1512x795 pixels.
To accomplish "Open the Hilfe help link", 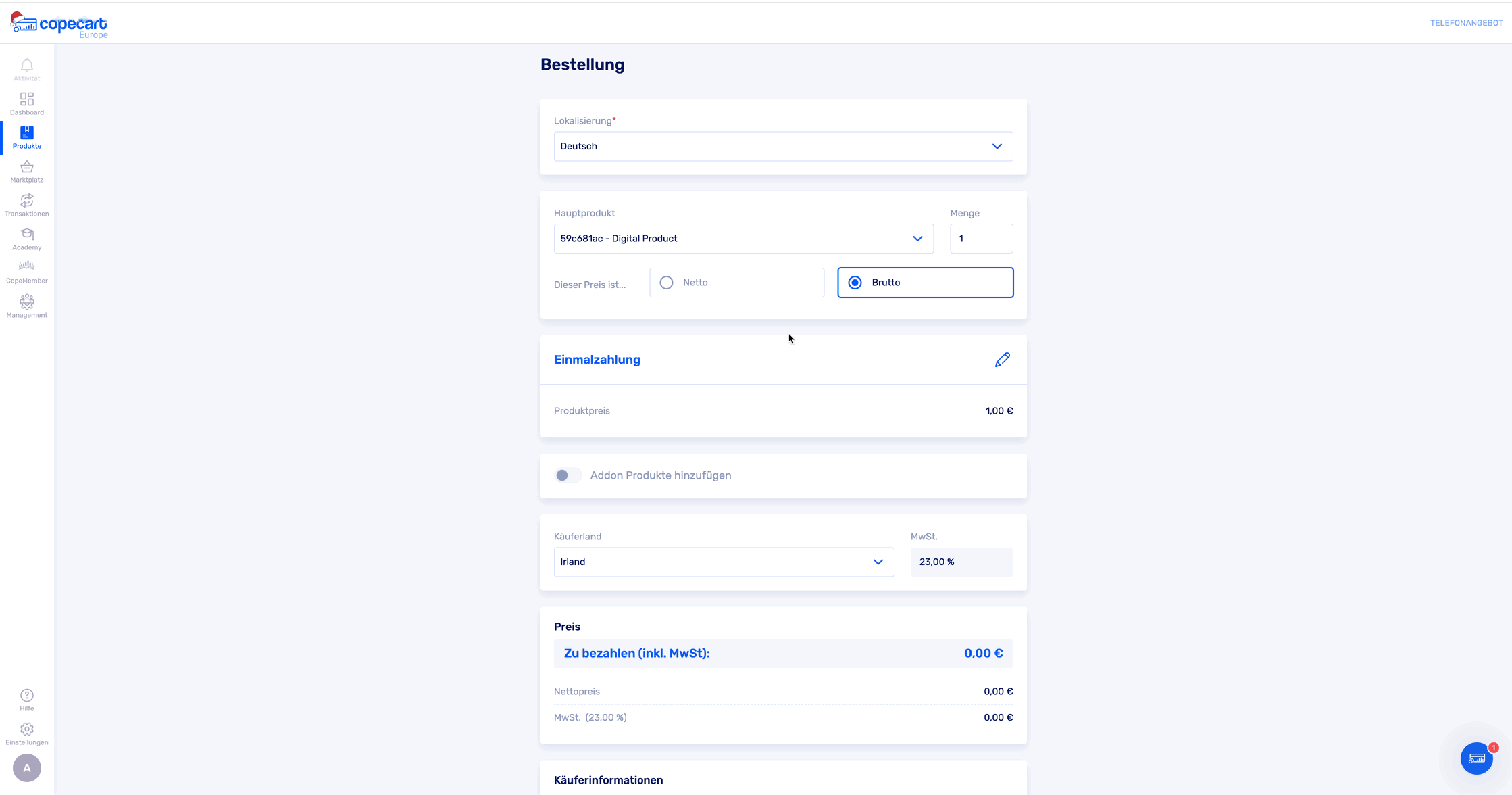I will pos(27,700).
